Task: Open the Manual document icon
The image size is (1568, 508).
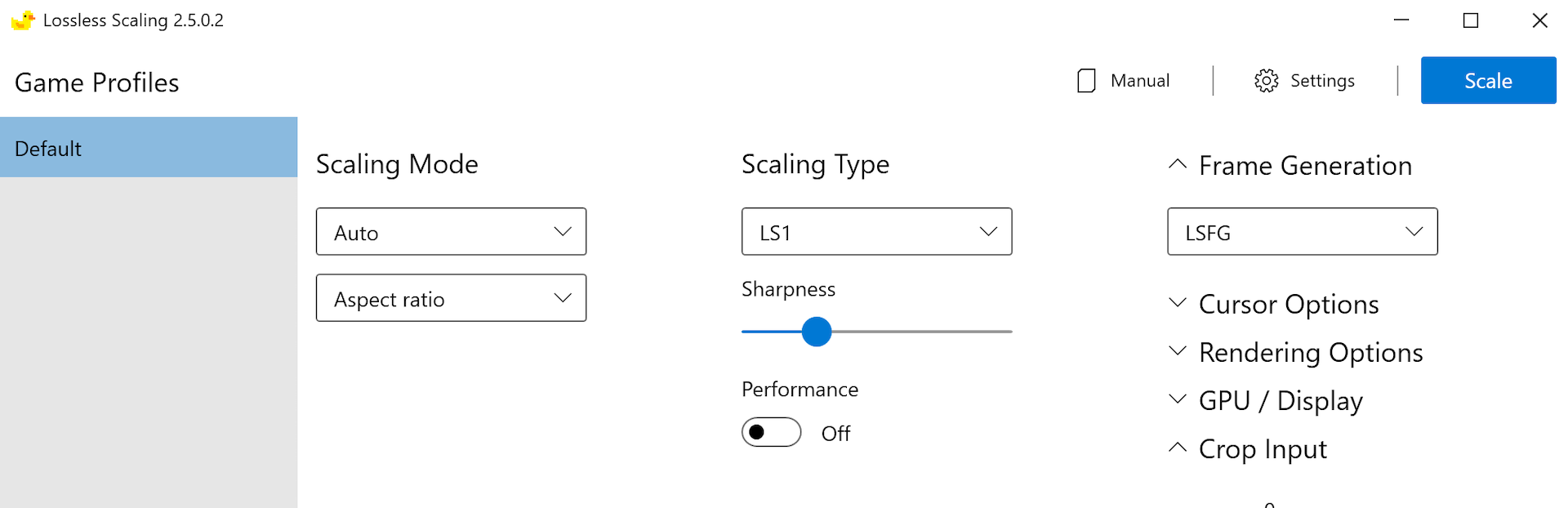Action: coord(1086,81)
